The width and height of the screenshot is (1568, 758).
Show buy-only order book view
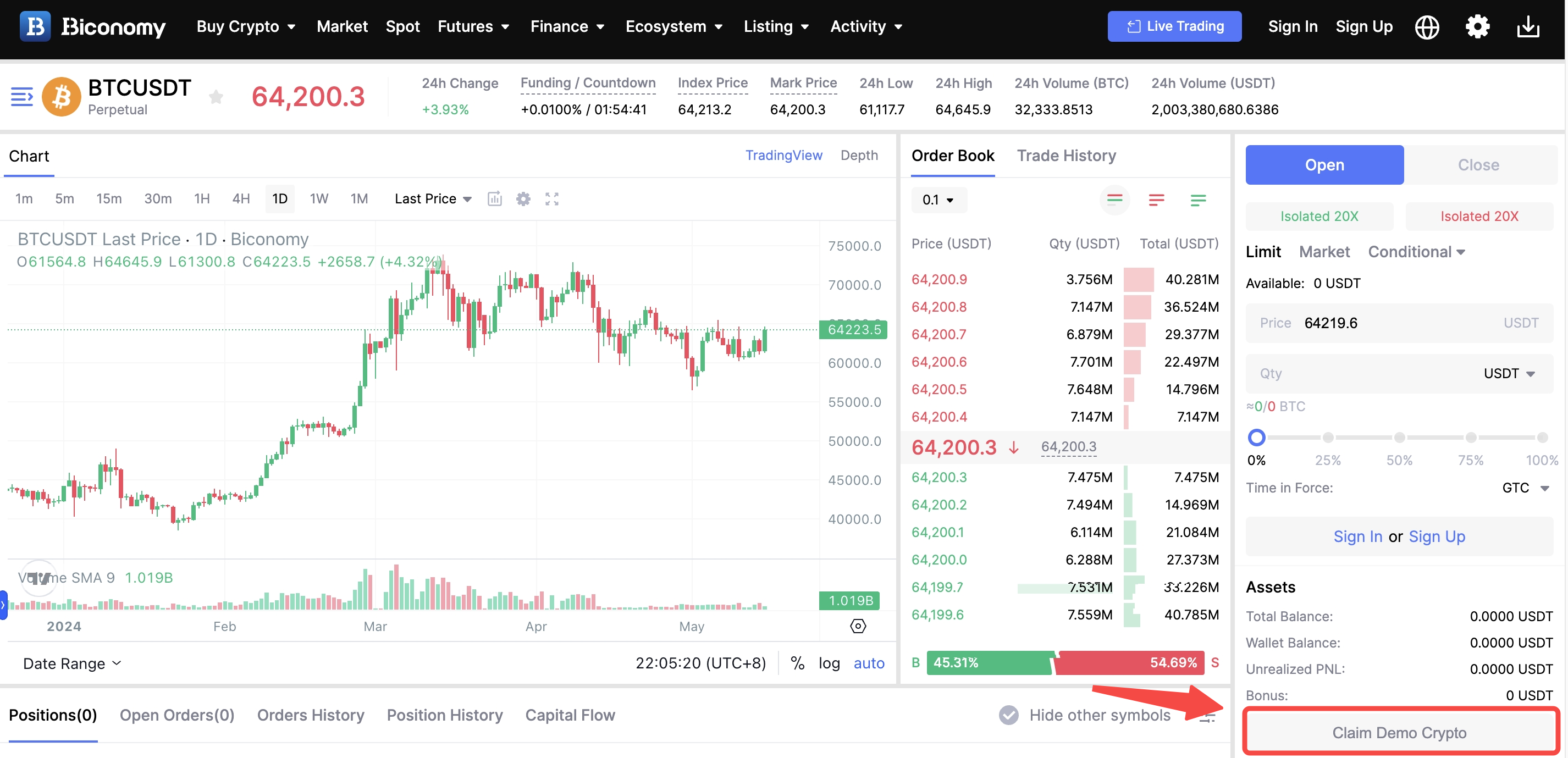[1197, 200]
